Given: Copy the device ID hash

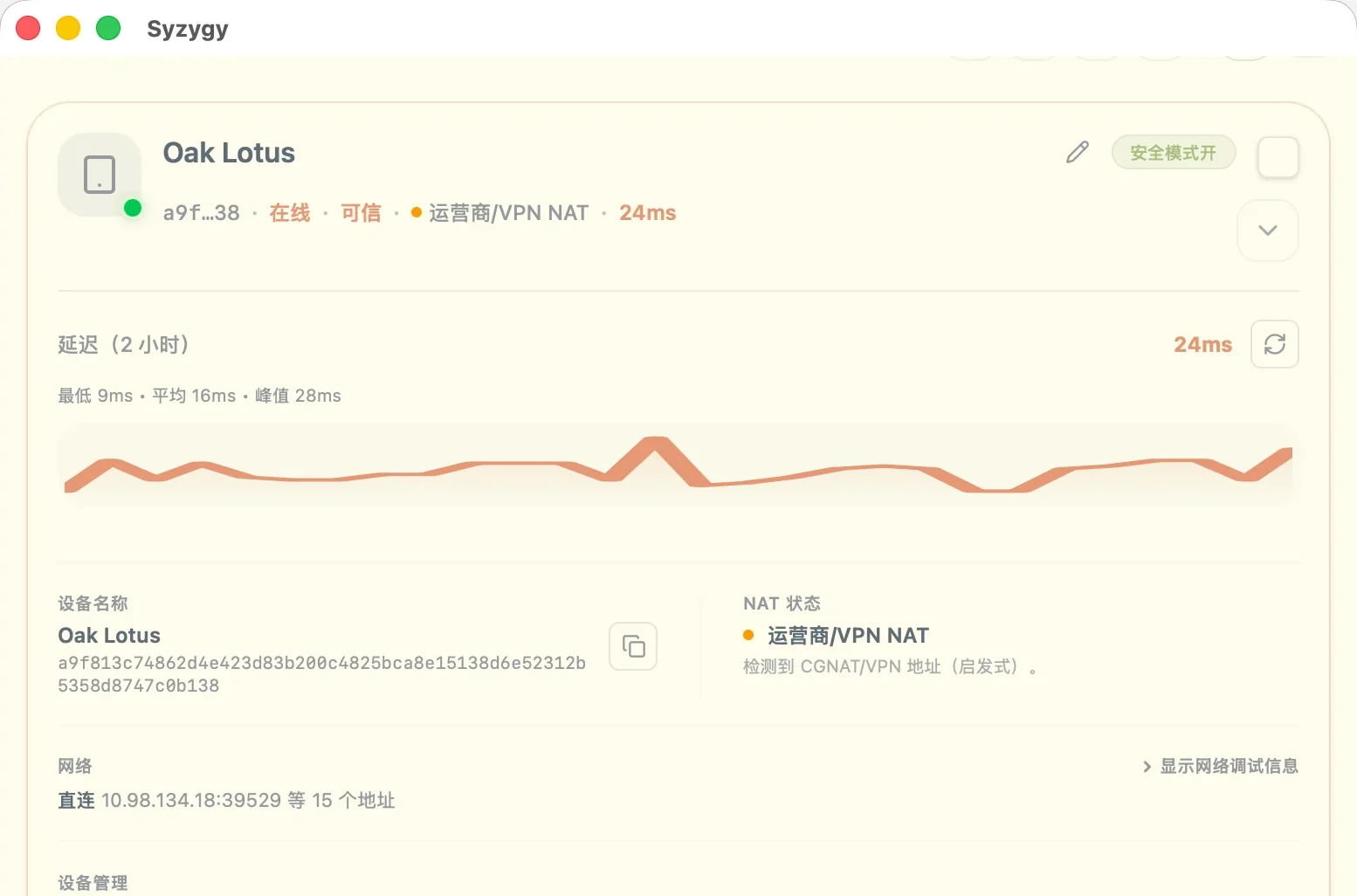Looking at the screenshot, I should point(633,646).
